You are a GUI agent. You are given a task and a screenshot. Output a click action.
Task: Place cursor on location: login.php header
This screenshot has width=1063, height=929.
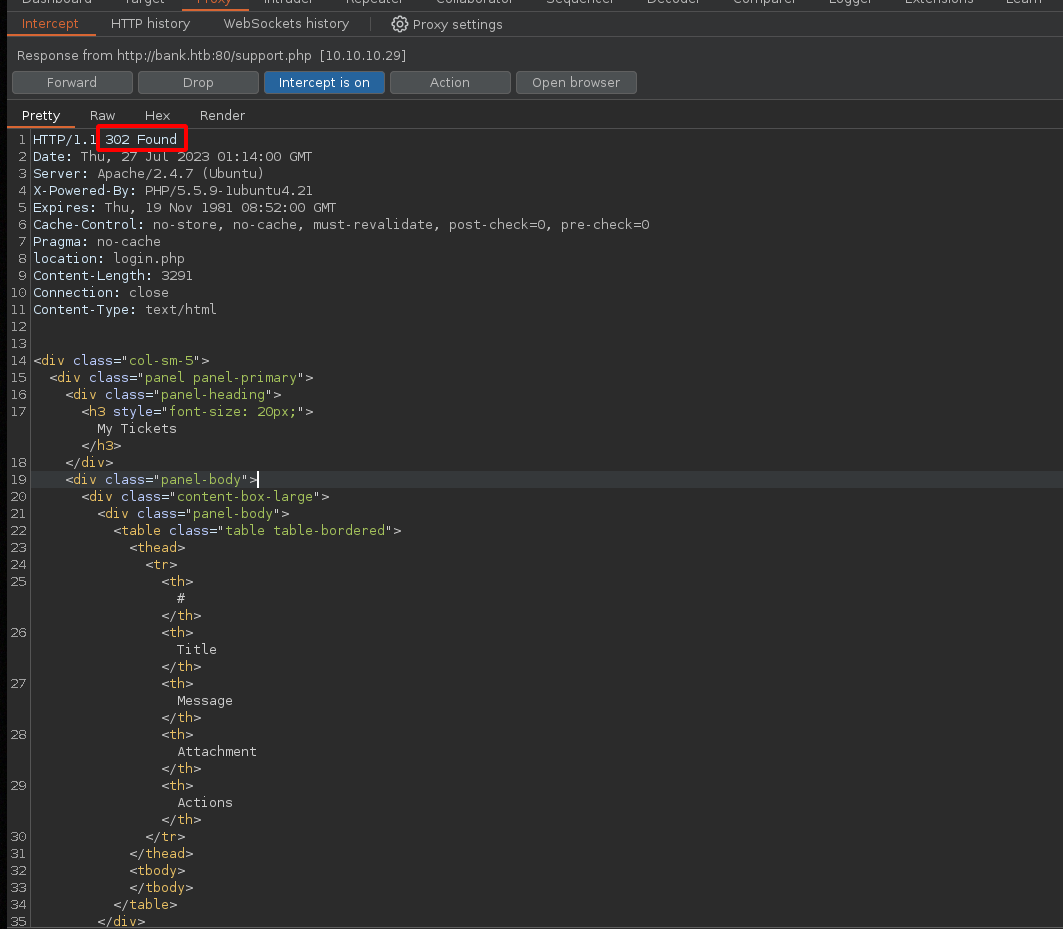[x=109, y=258]
